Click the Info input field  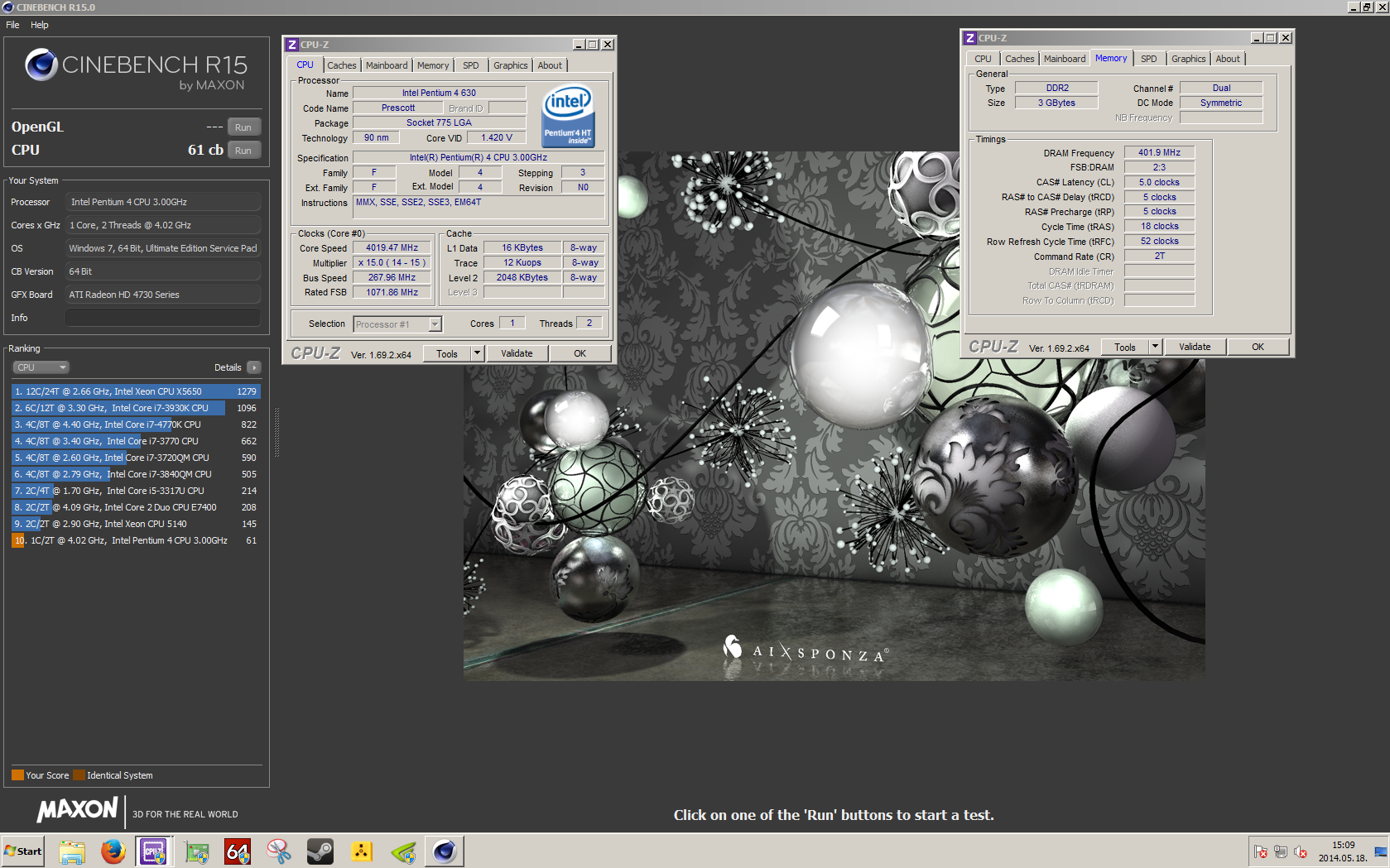(x=162, y=318)
